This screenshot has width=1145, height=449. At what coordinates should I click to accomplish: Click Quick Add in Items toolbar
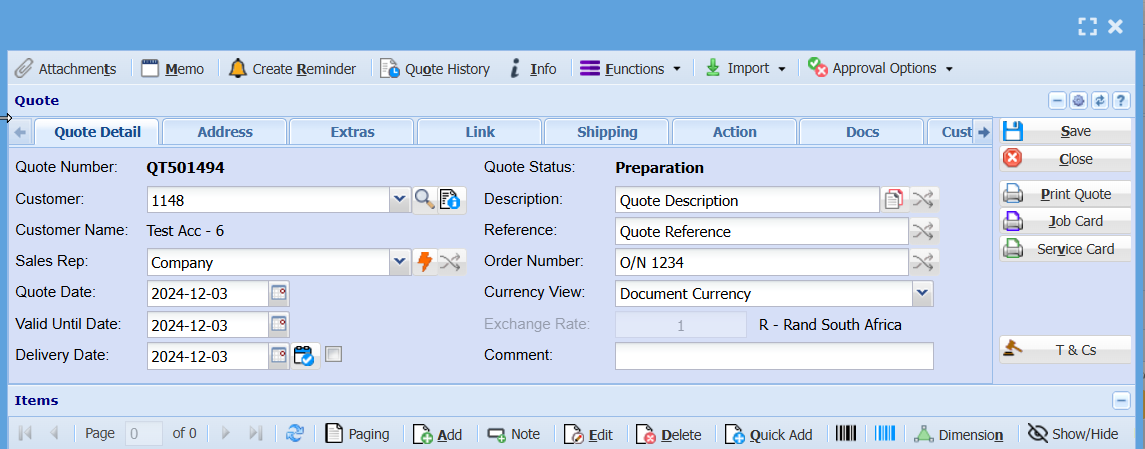click(x=769, y=434)
